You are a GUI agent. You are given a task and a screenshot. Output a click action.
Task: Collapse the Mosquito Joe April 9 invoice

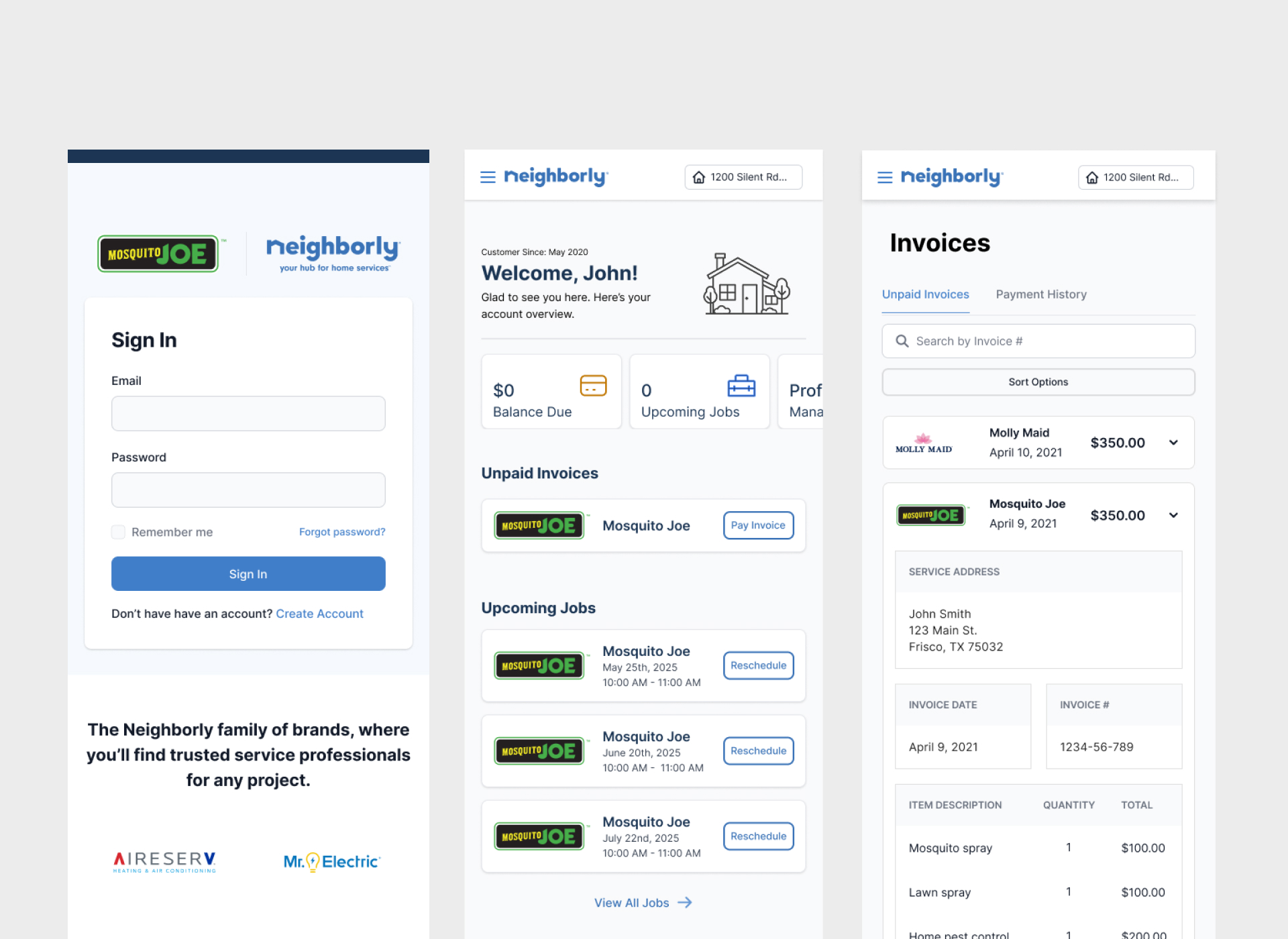(1173, 515)
